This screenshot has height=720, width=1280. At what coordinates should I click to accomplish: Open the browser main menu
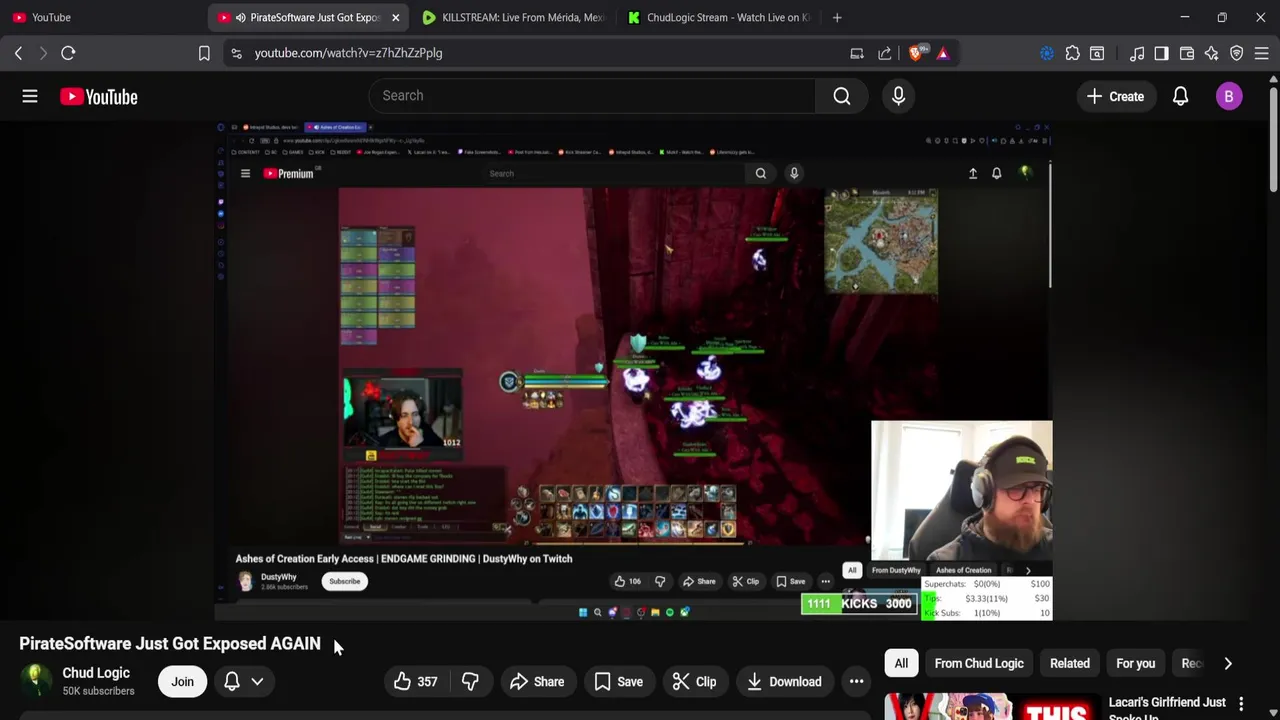click(x=1262, y=53)
